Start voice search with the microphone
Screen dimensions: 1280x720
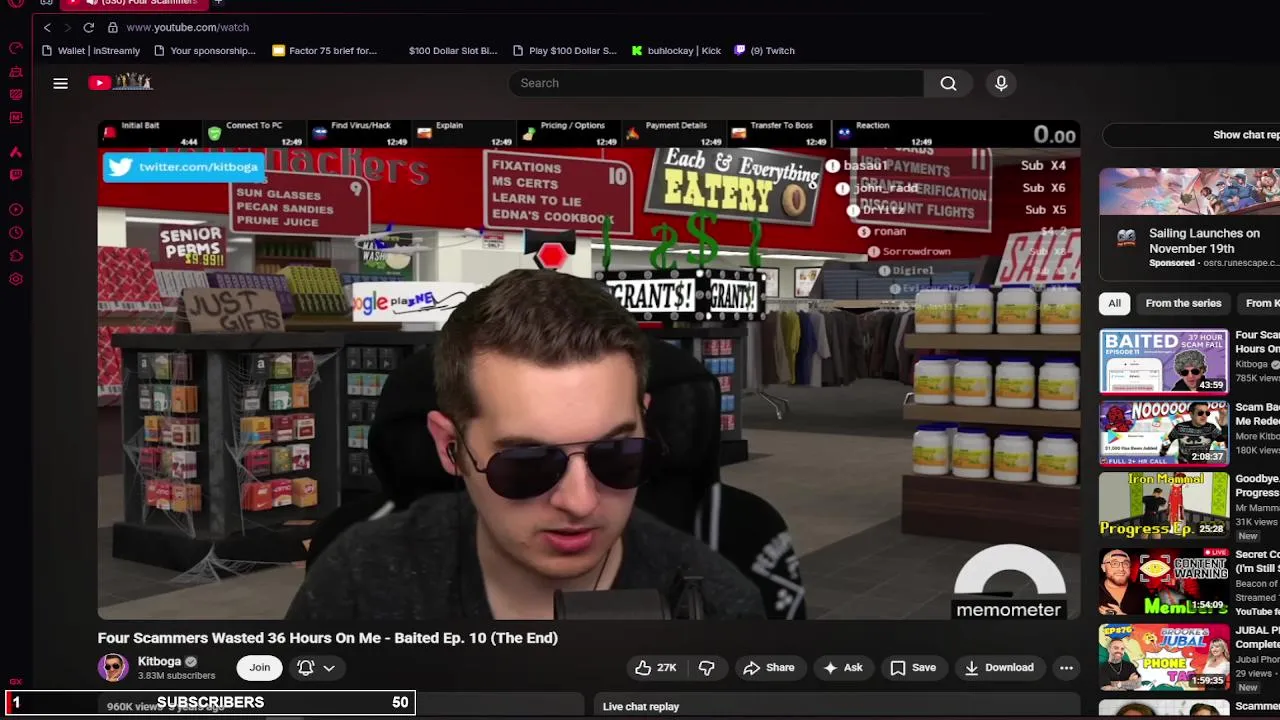1001,83
